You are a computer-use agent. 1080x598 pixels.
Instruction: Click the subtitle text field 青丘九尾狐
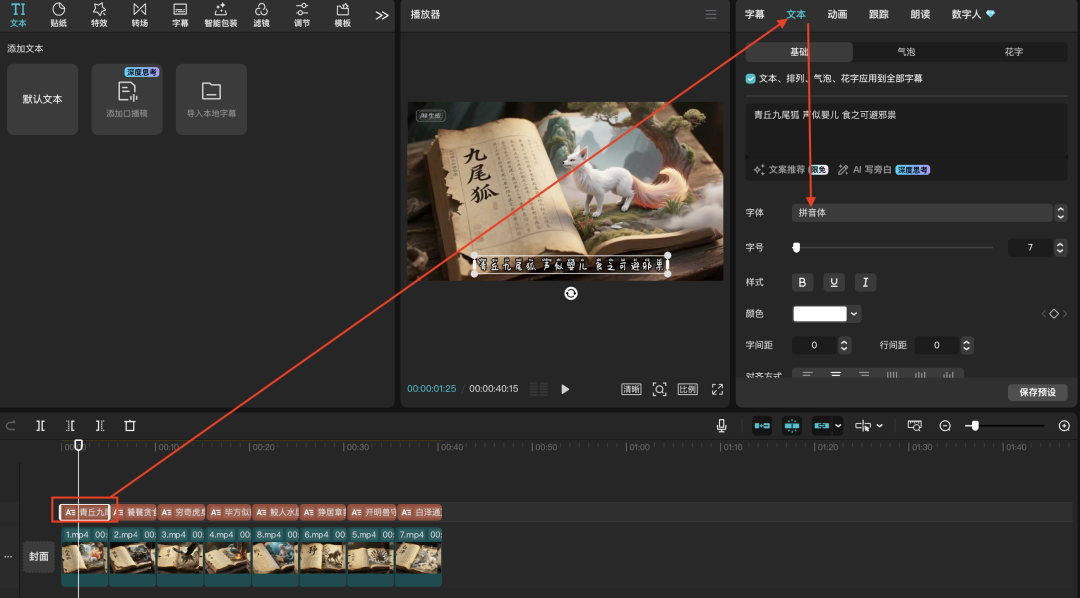click(x=906, y=131)
